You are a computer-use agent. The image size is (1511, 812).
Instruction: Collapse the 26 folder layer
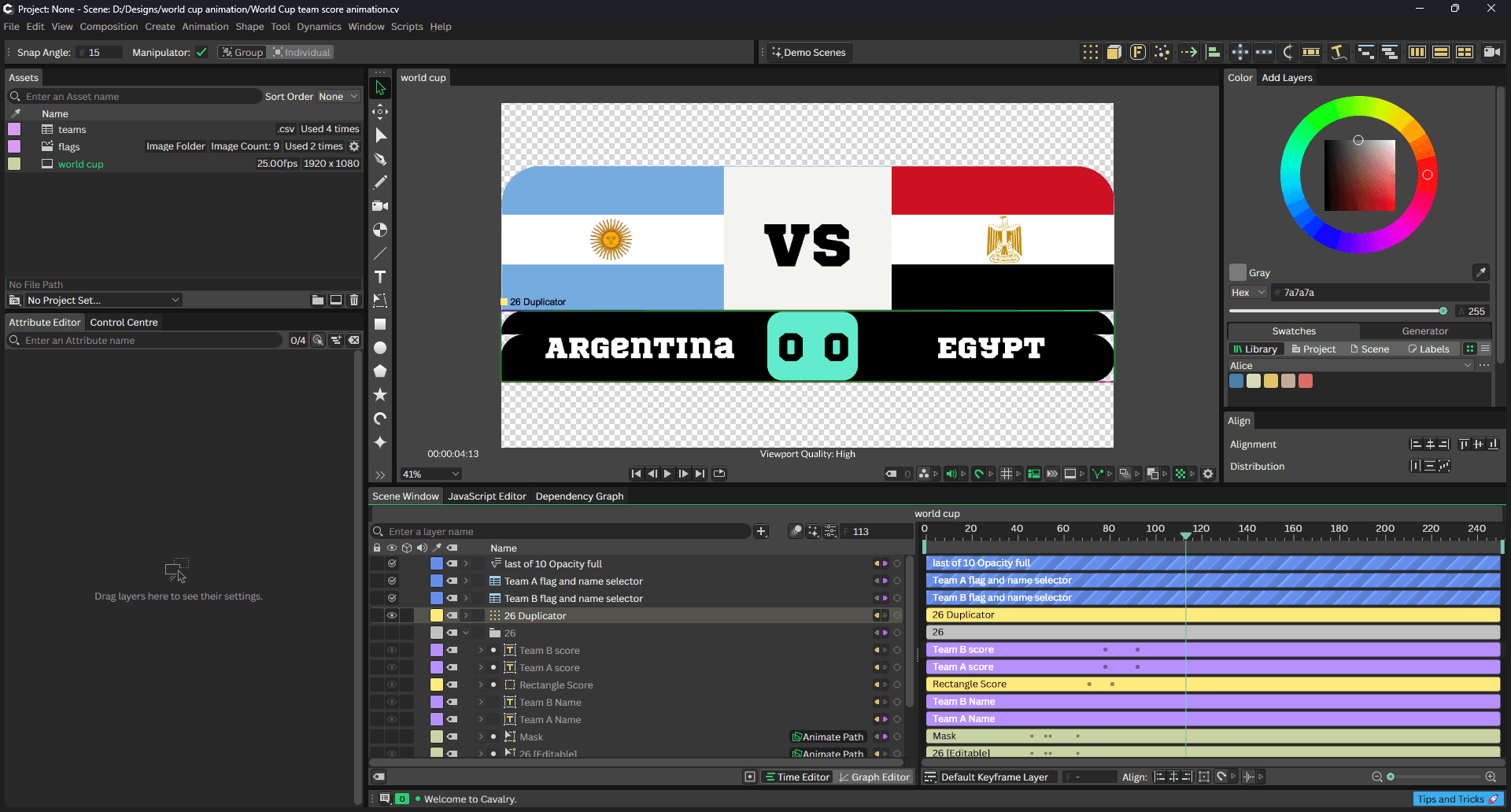466,633
